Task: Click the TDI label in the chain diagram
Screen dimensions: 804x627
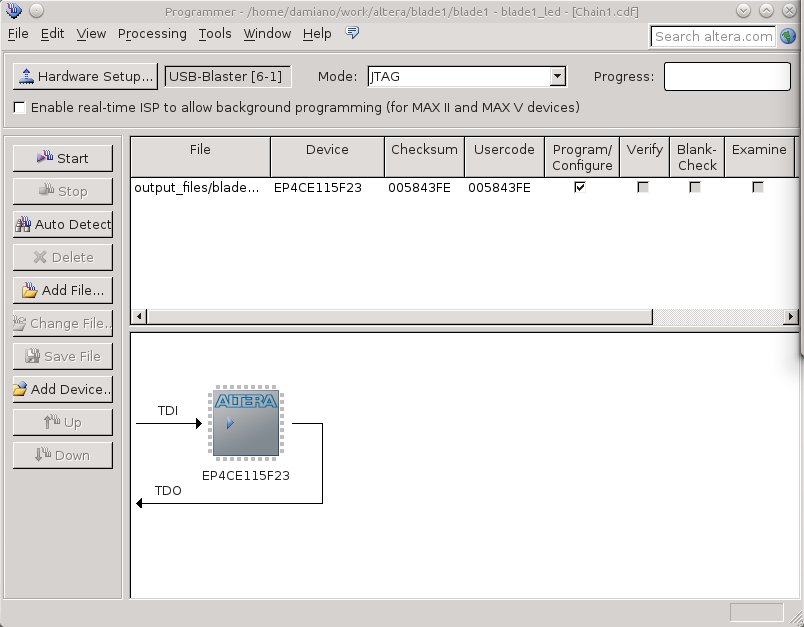Action: (168, 411)
